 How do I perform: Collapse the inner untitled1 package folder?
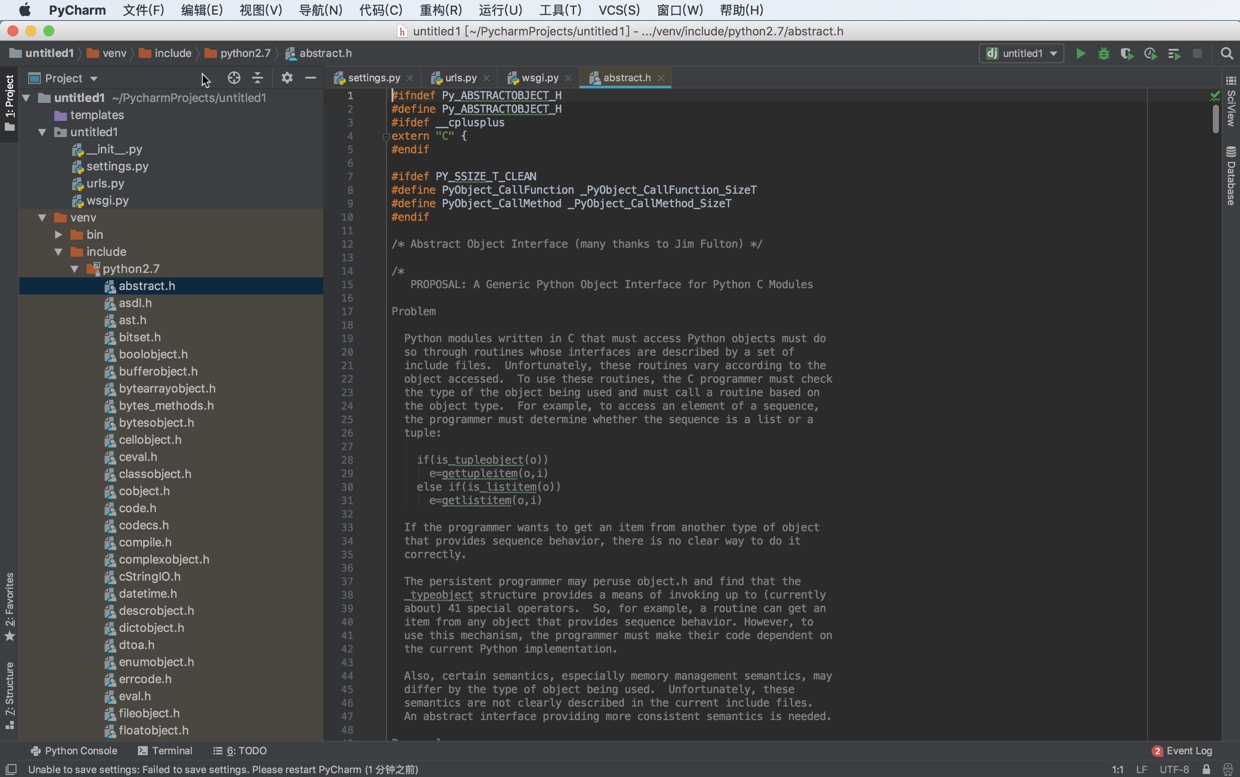[43, 132]
